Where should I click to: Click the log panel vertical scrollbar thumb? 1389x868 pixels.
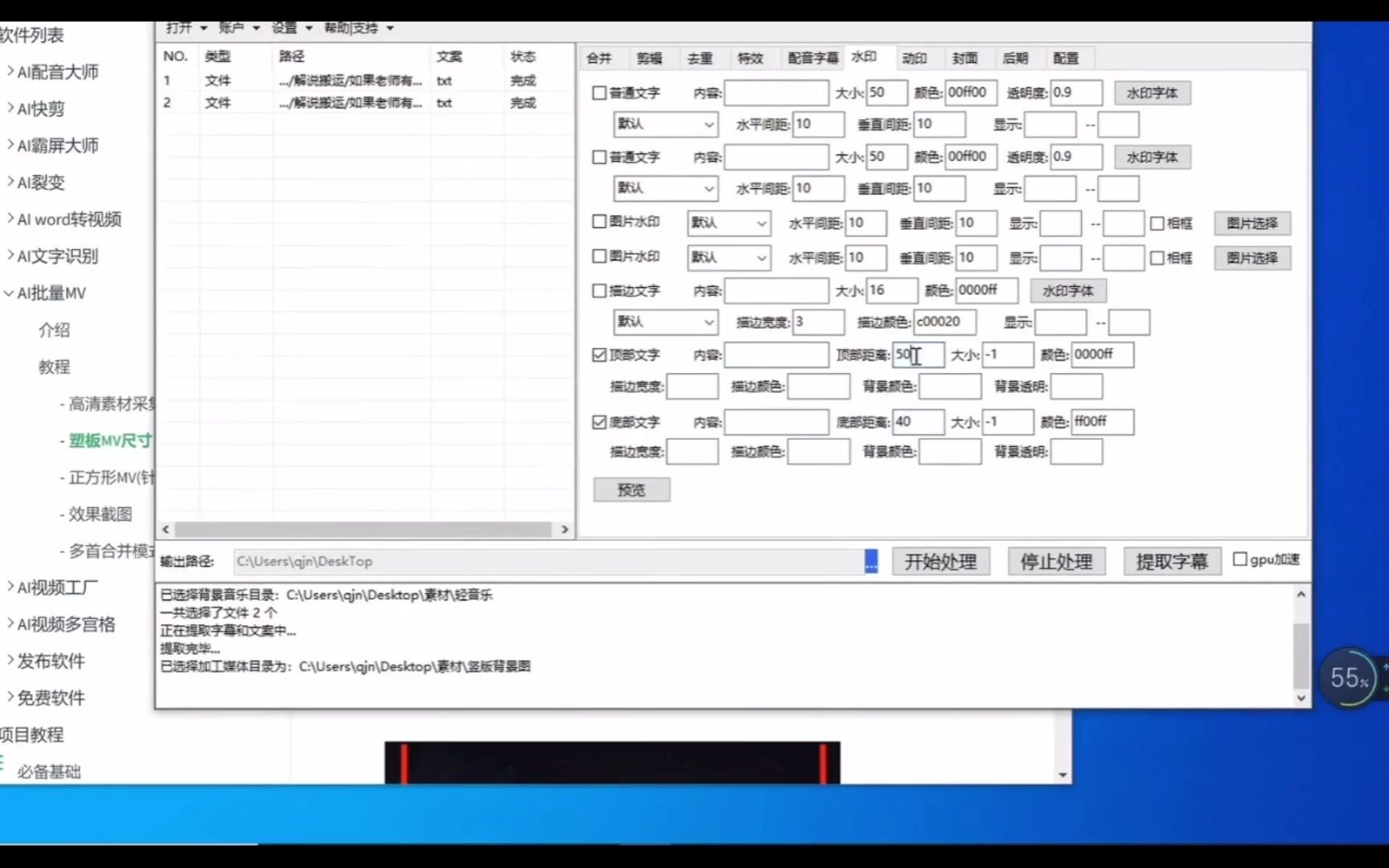click(x=1301, y=655)
